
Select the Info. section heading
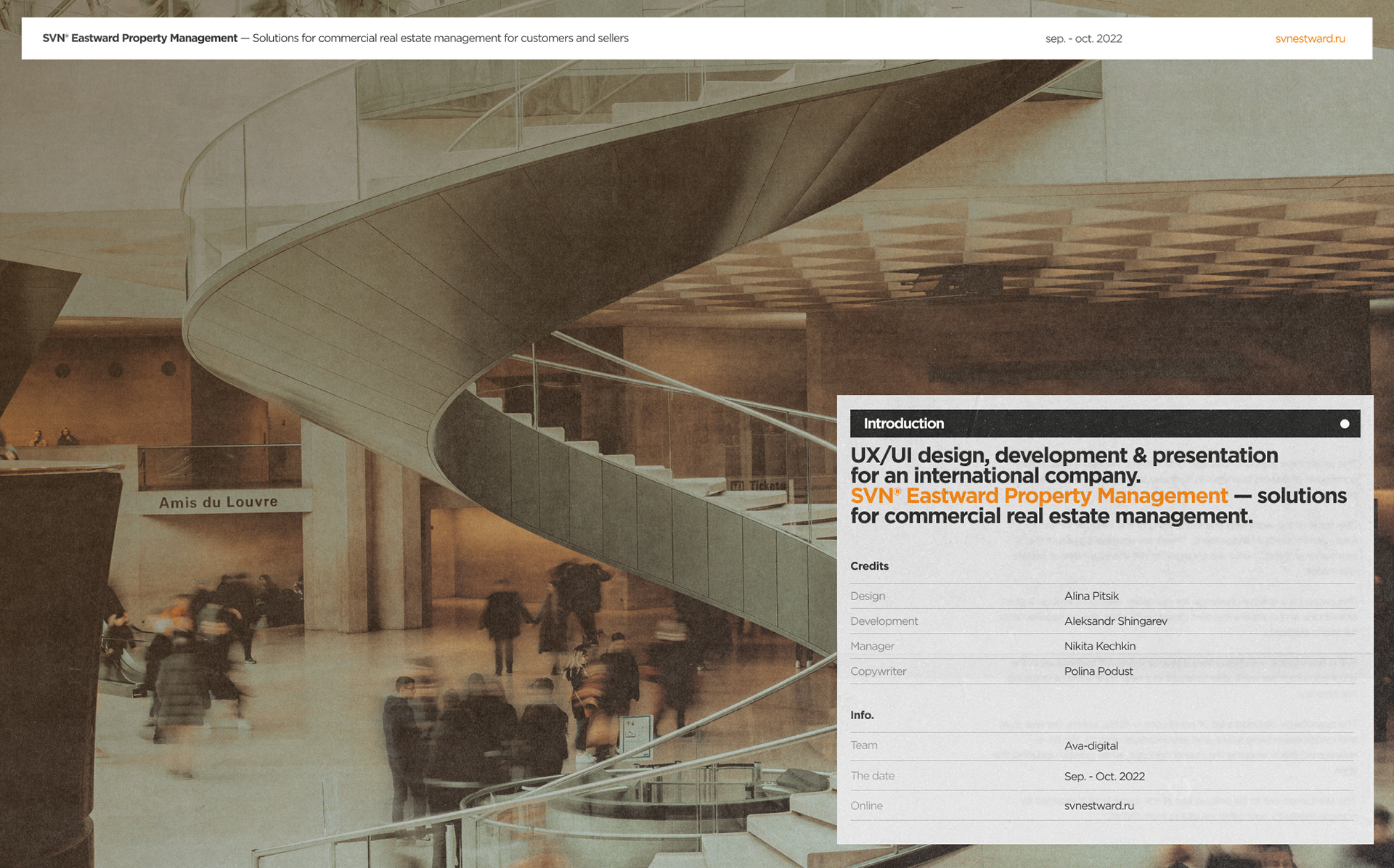pyautogui.click(x=862, y=716)
